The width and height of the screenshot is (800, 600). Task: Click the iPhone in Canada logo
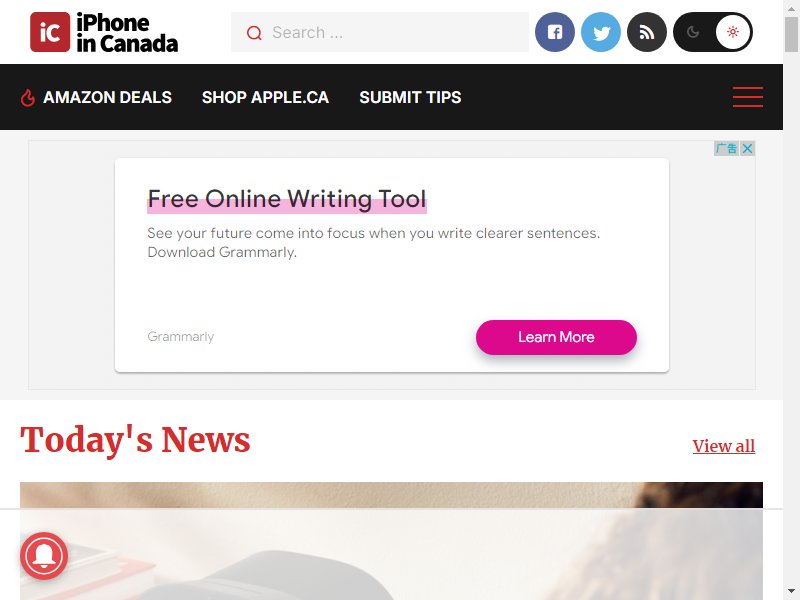tap(104, 33)
